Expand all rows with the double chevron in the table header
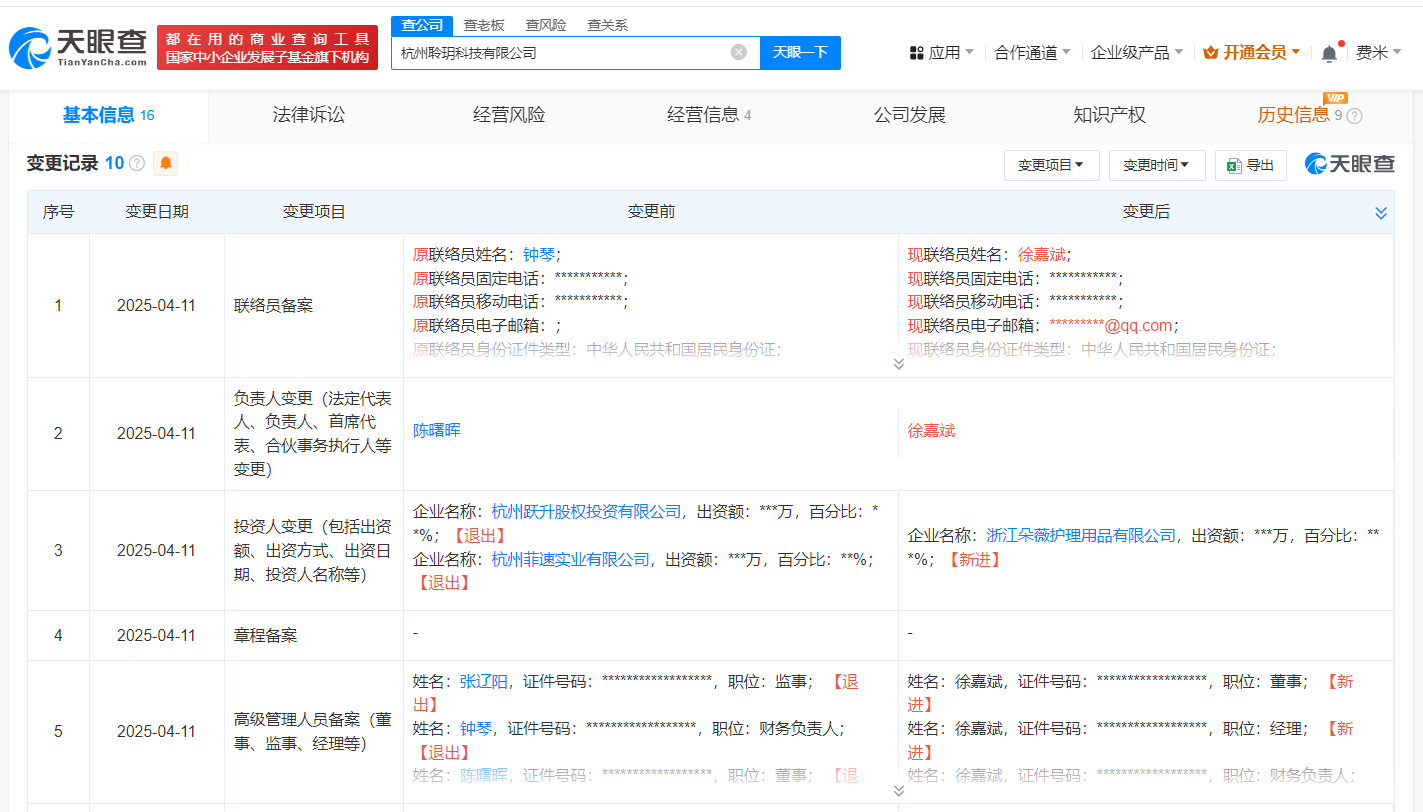1423x812 pixels. [1381, 213]
